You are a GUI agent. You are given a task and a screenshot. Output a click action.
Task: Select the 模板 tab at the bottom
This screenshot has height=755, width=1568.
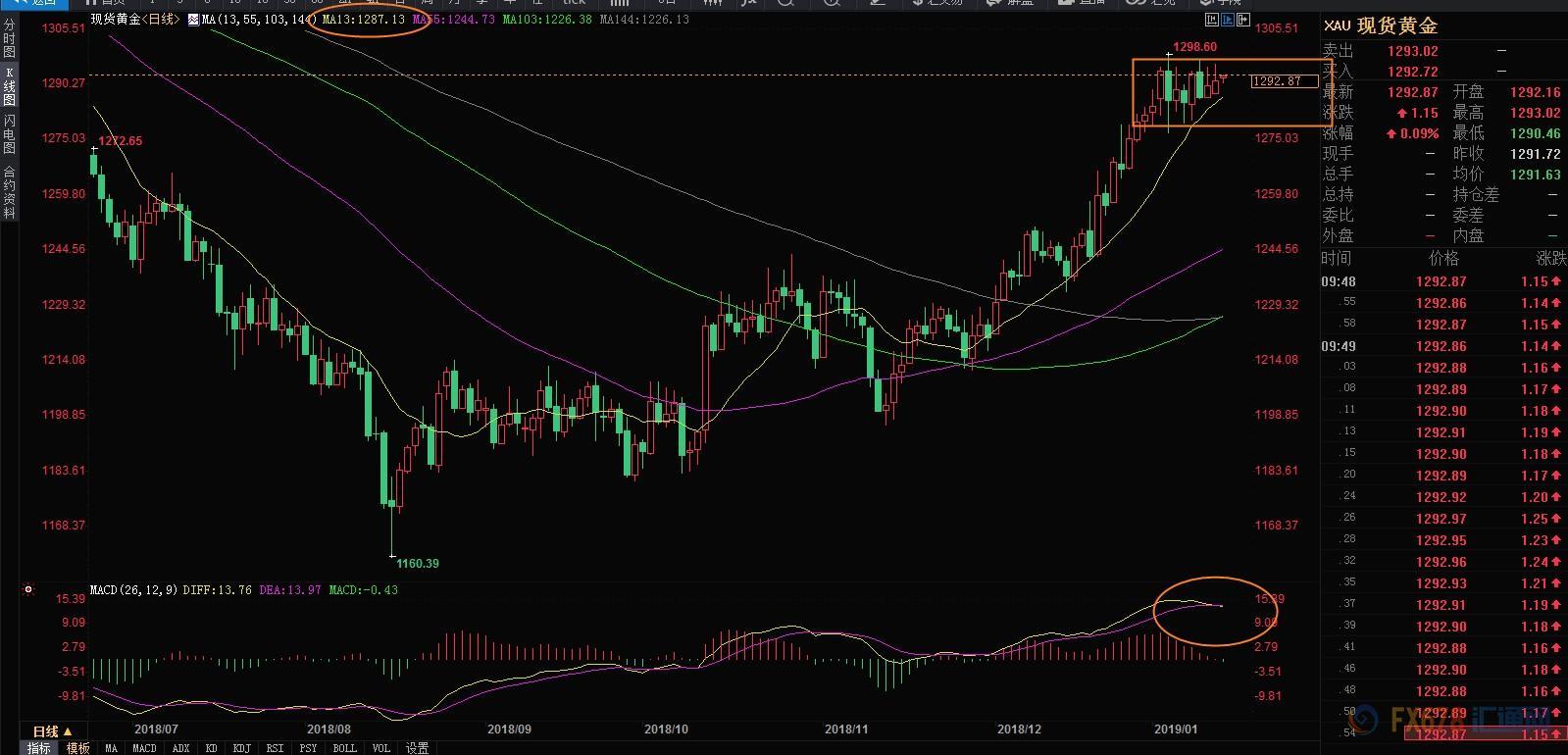[x=78, y=748]
